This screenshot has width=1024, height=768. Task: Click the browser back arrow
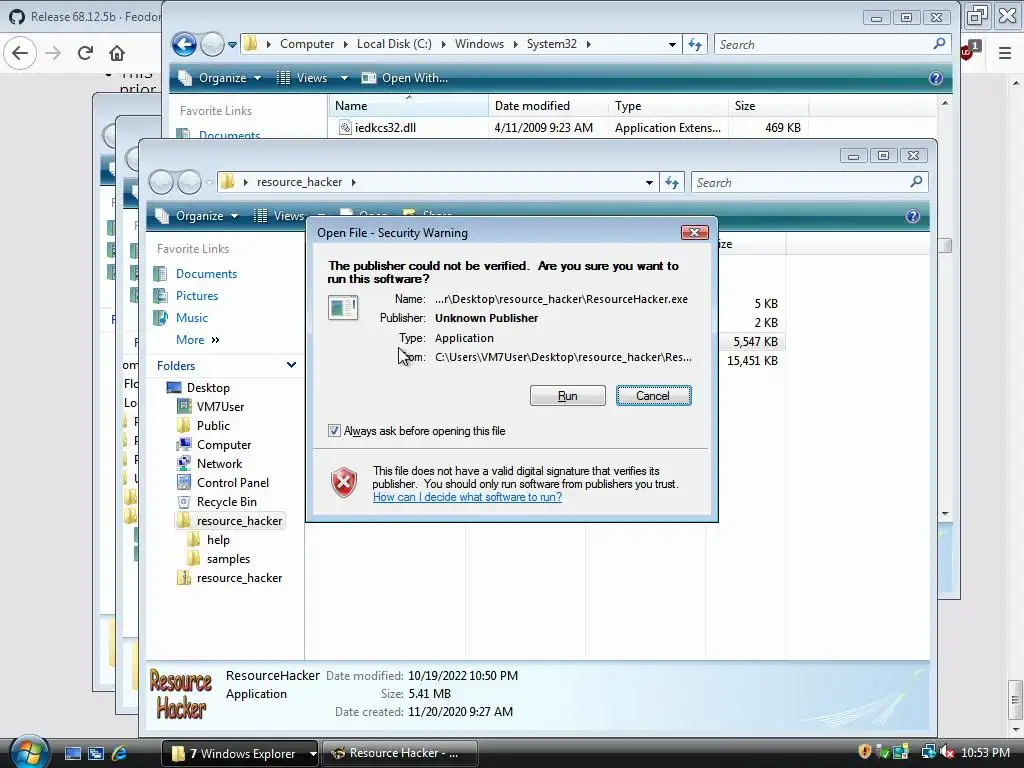20,53
